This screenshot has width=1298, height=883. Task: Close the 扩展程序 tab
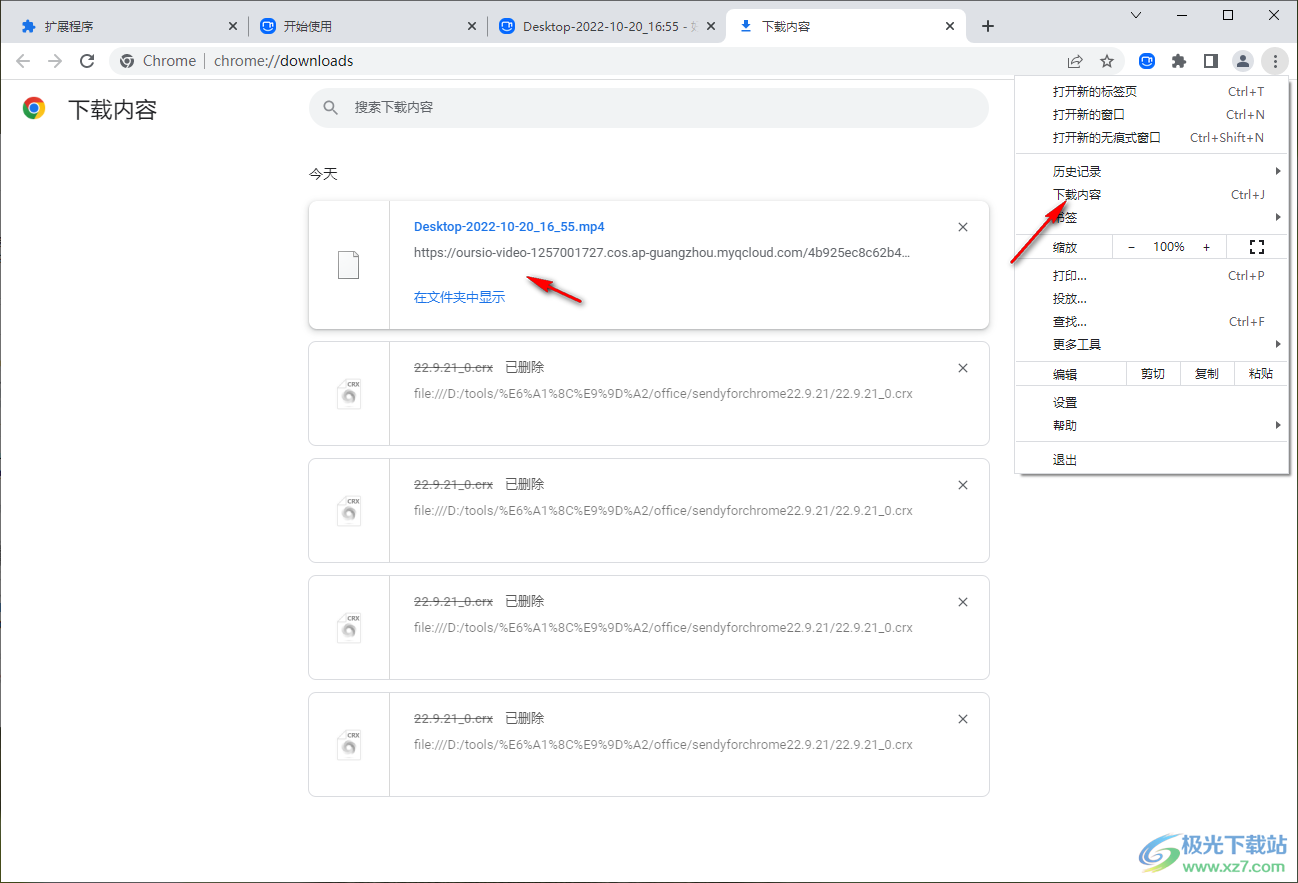(x=233, y=26)
